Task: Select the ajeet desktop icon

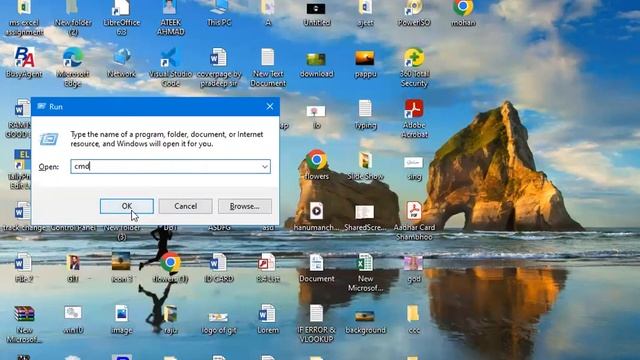Action: (x=365, y=12)
